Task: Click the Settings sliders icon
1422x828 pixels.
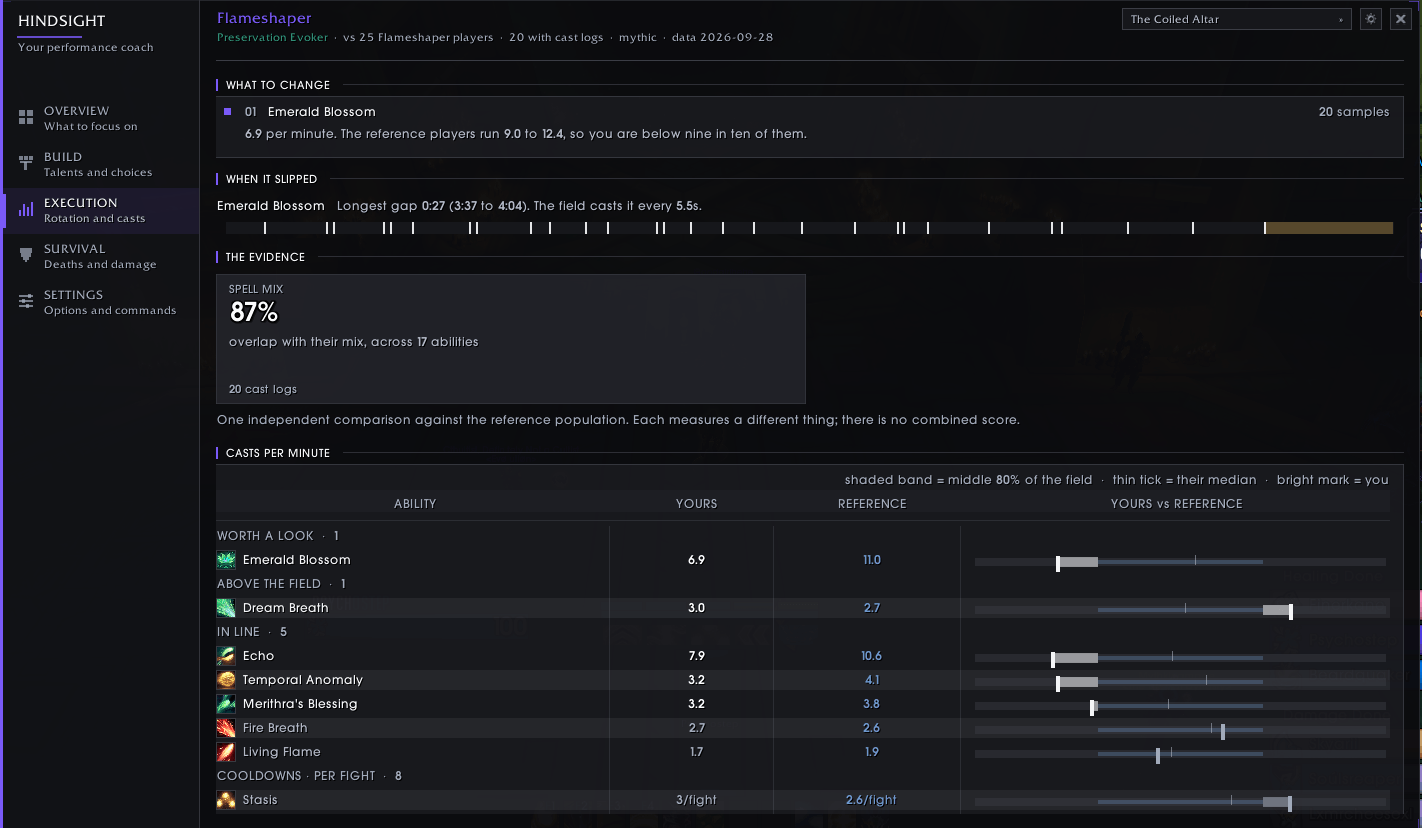Action: [26, 302]
